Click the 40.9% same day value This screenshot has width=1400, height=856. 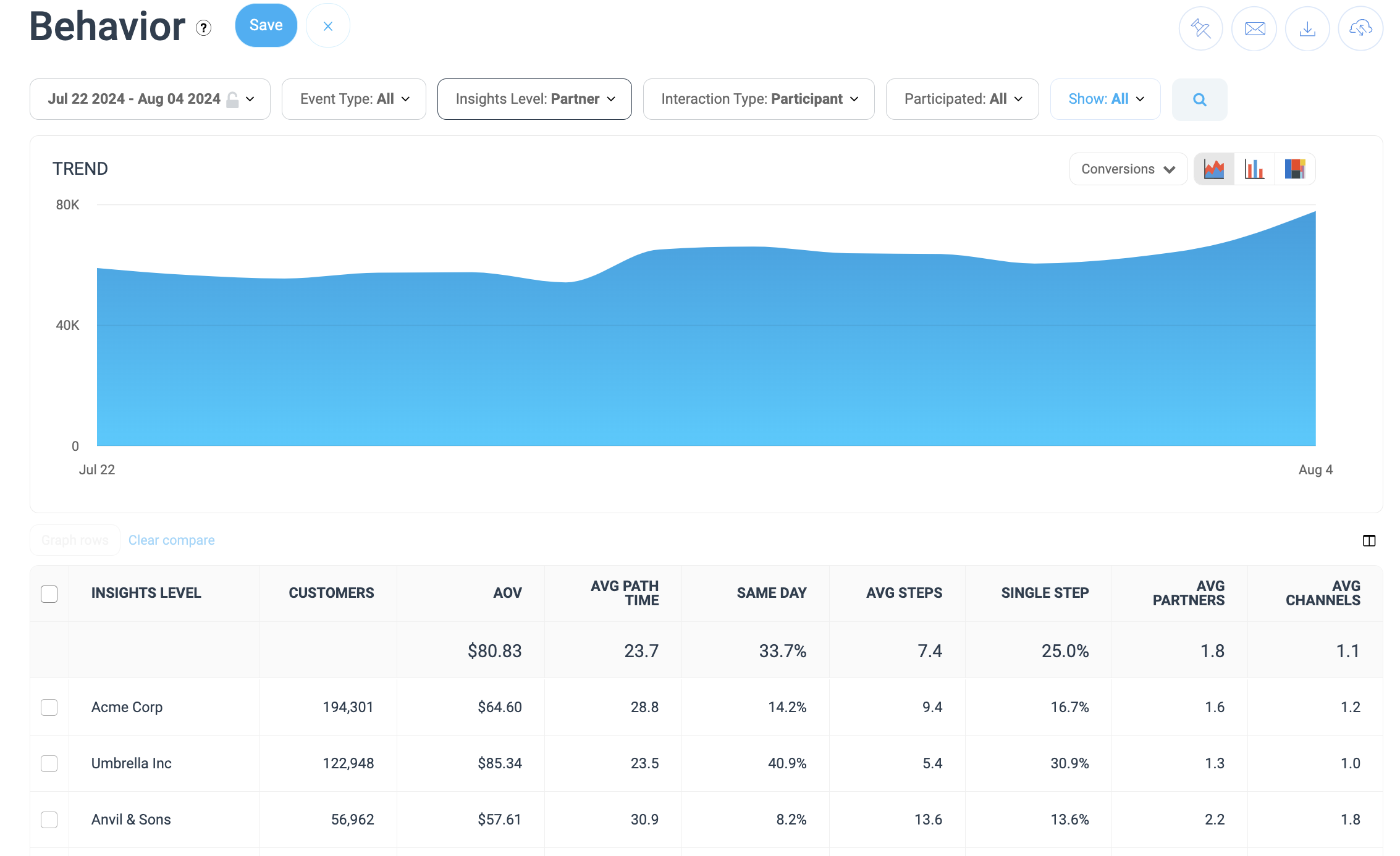click(787, 763)
